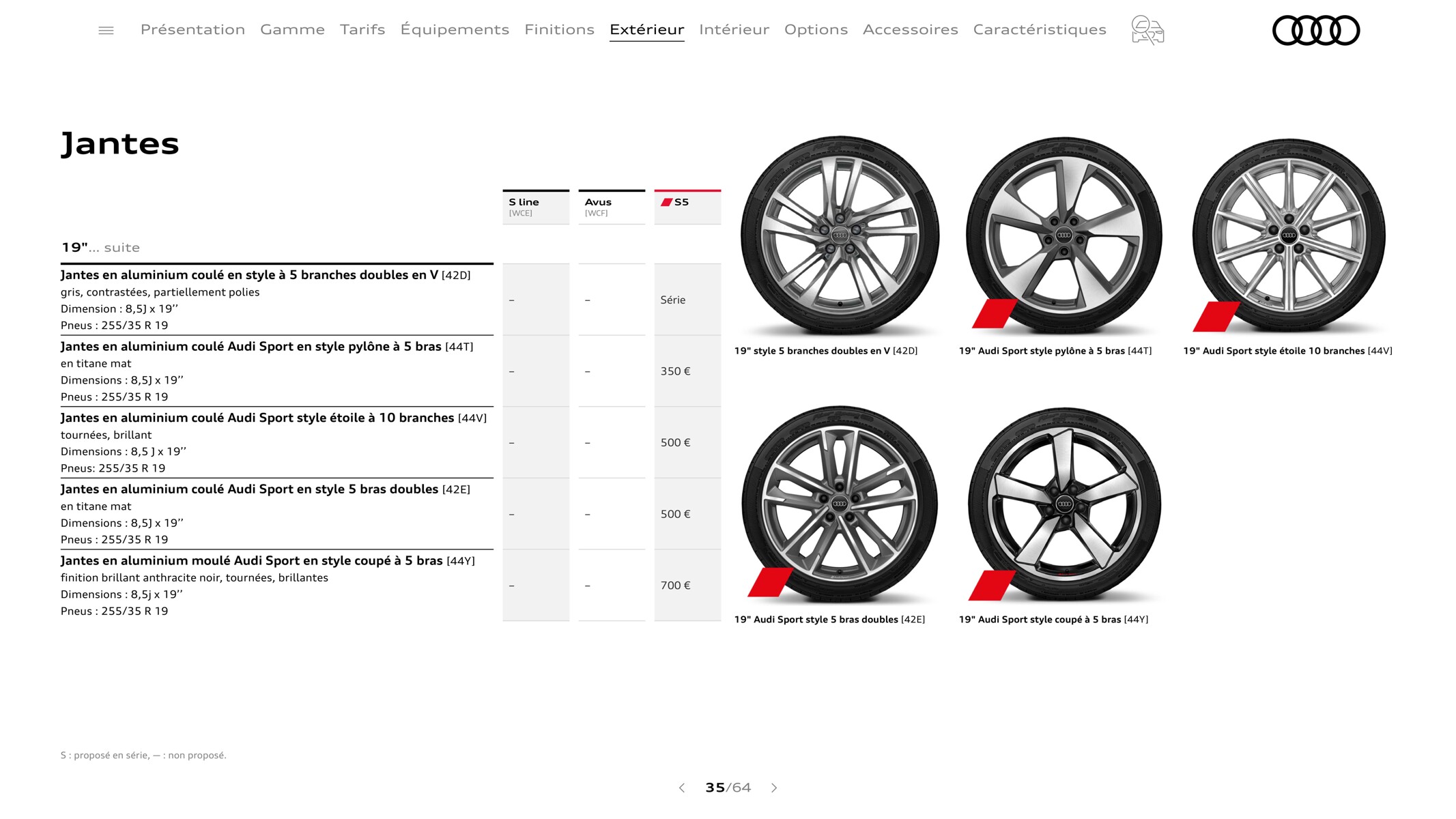Click row title style 5 bras doubles [42E]
This screenshot has width=1456, height=819.
coord(266,489)
